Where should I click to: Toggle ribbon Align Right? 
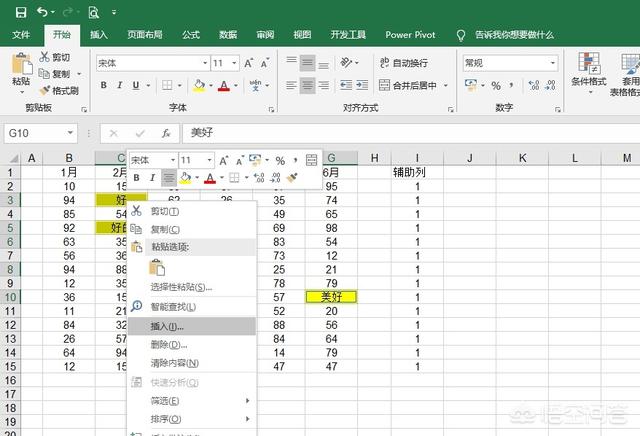323,85
